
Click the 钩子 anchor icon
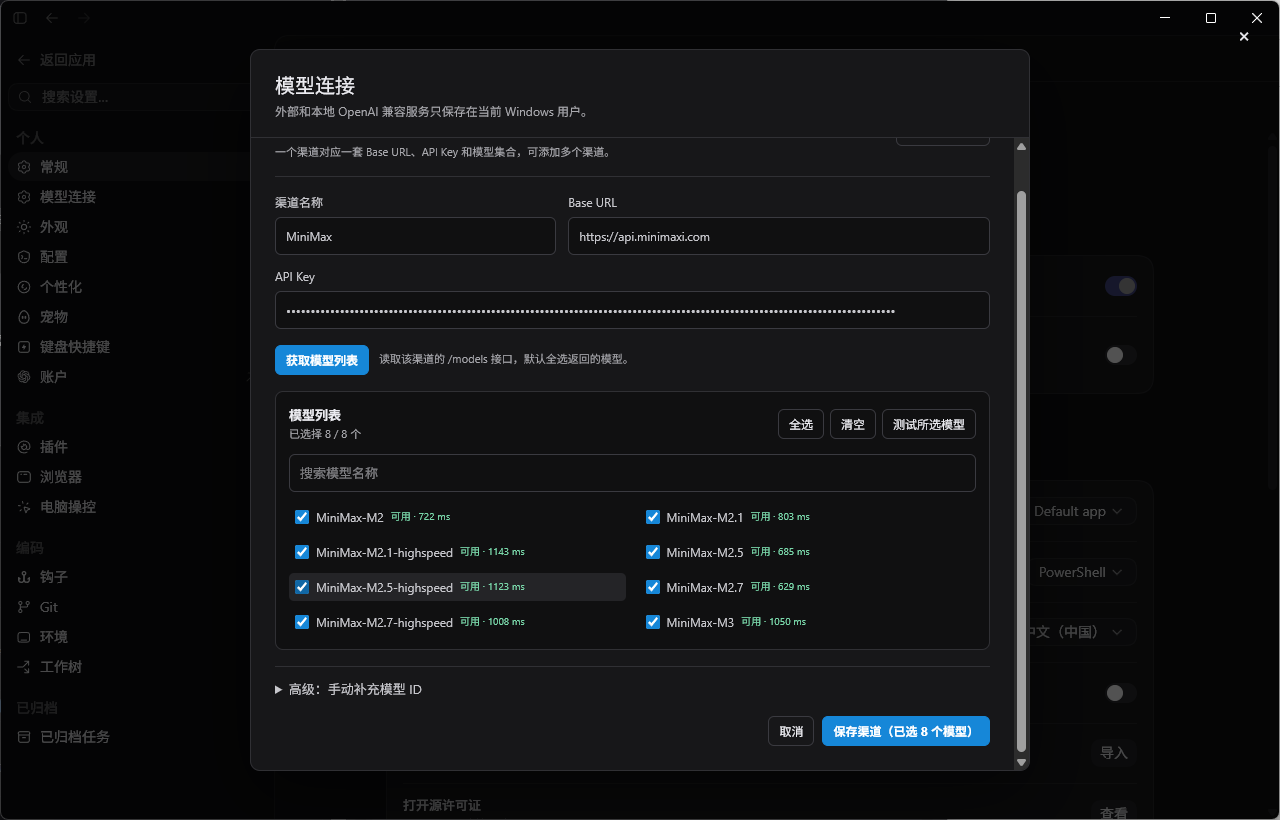click(24, 577)
